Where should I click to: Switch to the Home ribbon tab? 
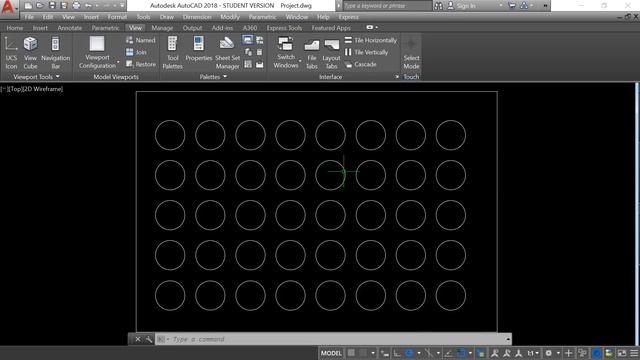click(15, 28)
